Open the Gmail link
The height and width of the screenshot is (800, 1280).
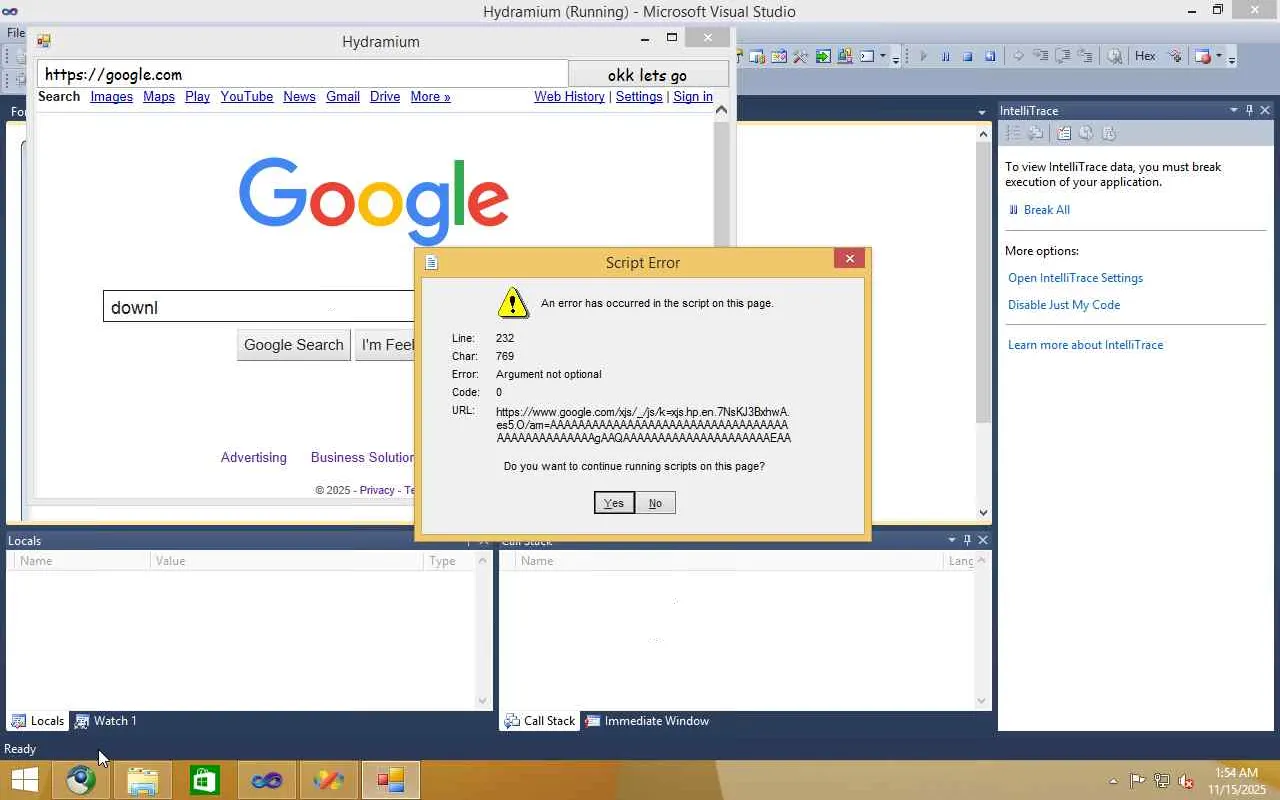point(343,97)
